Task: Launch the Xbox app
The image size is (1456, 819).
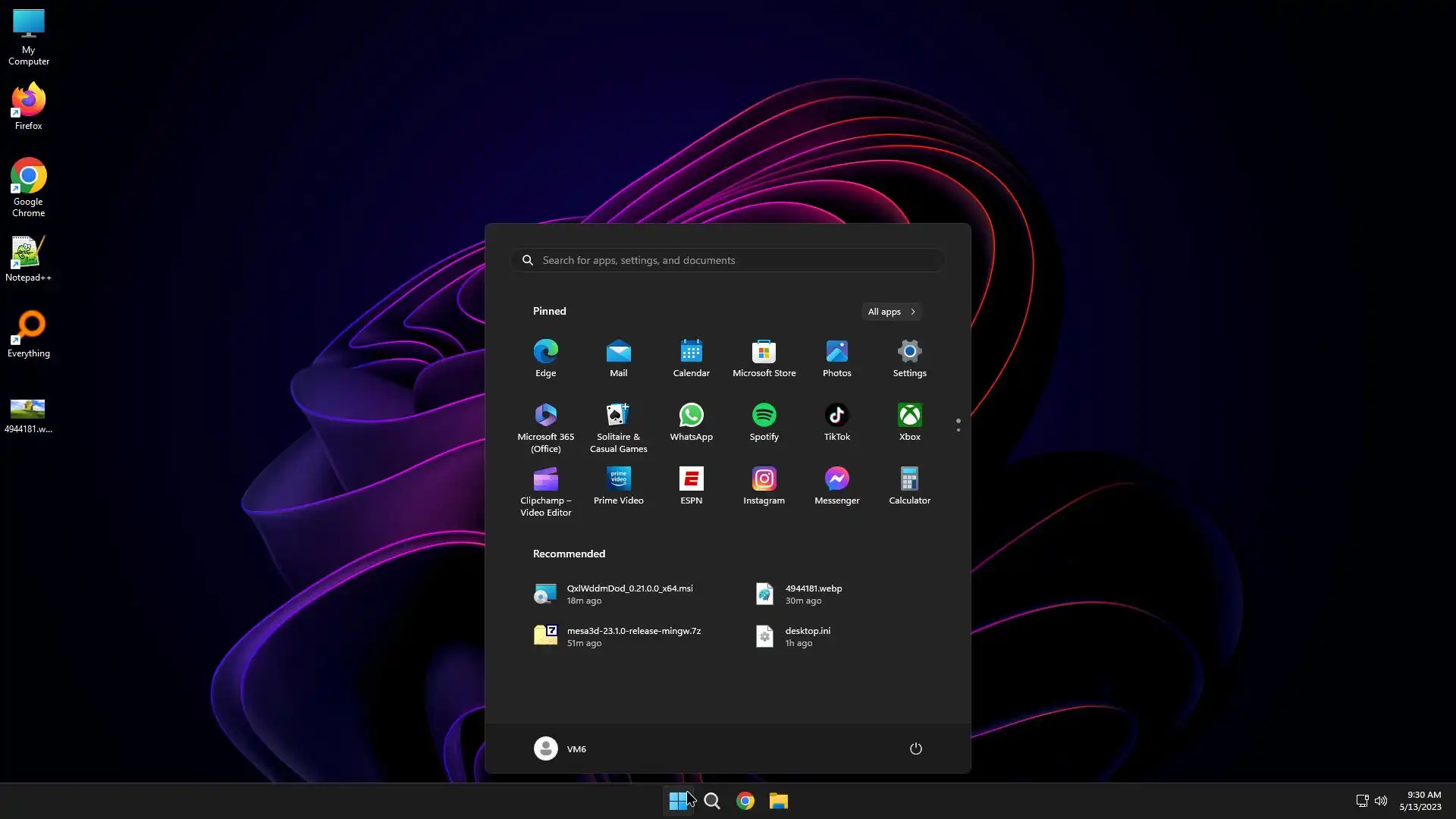Action: pyautogui.click(x=909, y=422)
